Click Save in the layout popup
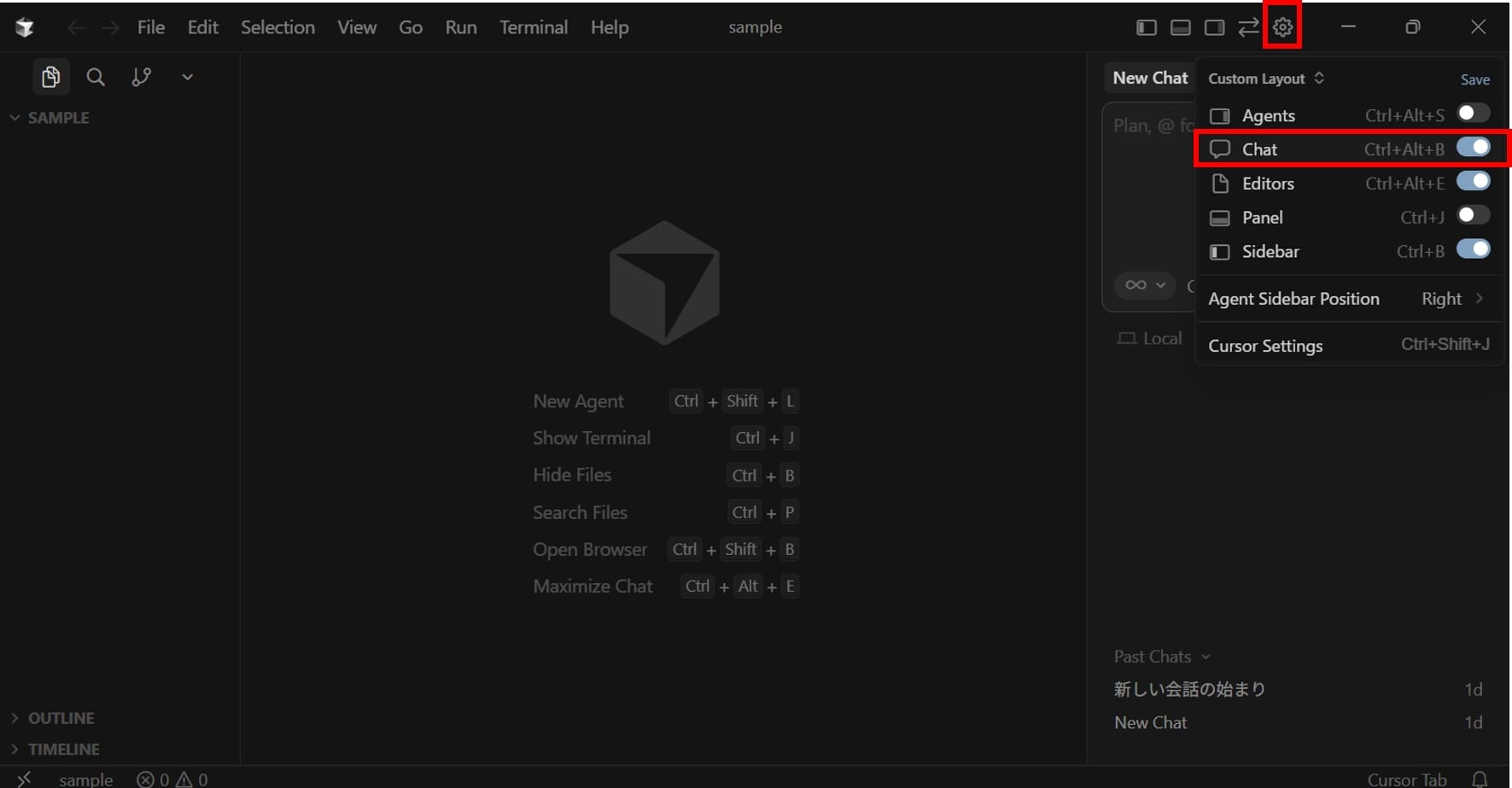This screenshot has height=788, width=1512. (x=1474, y=79)
